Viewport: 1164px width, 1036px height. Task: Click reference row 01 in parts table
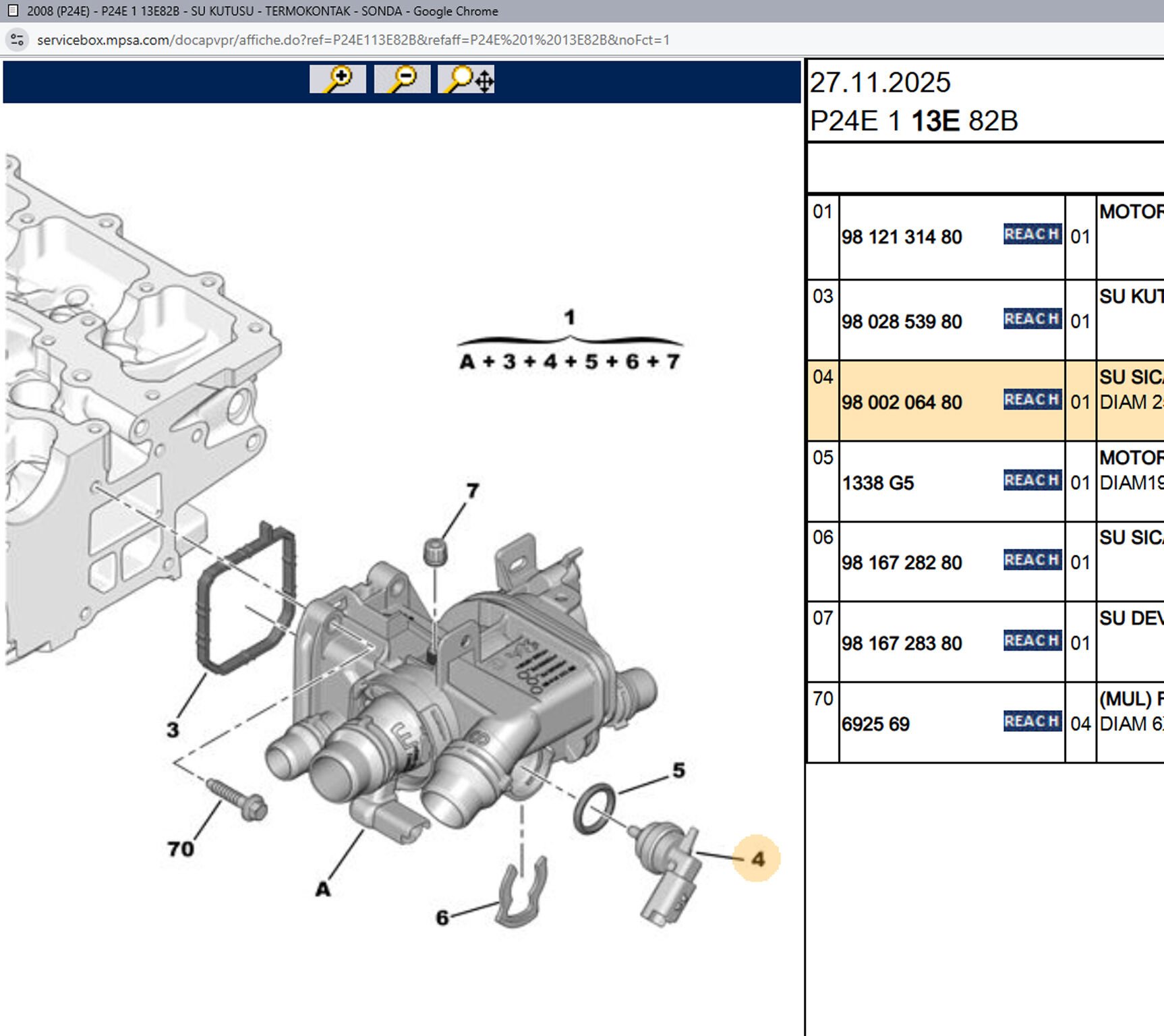pyautogui.click(x=823, y=212)
